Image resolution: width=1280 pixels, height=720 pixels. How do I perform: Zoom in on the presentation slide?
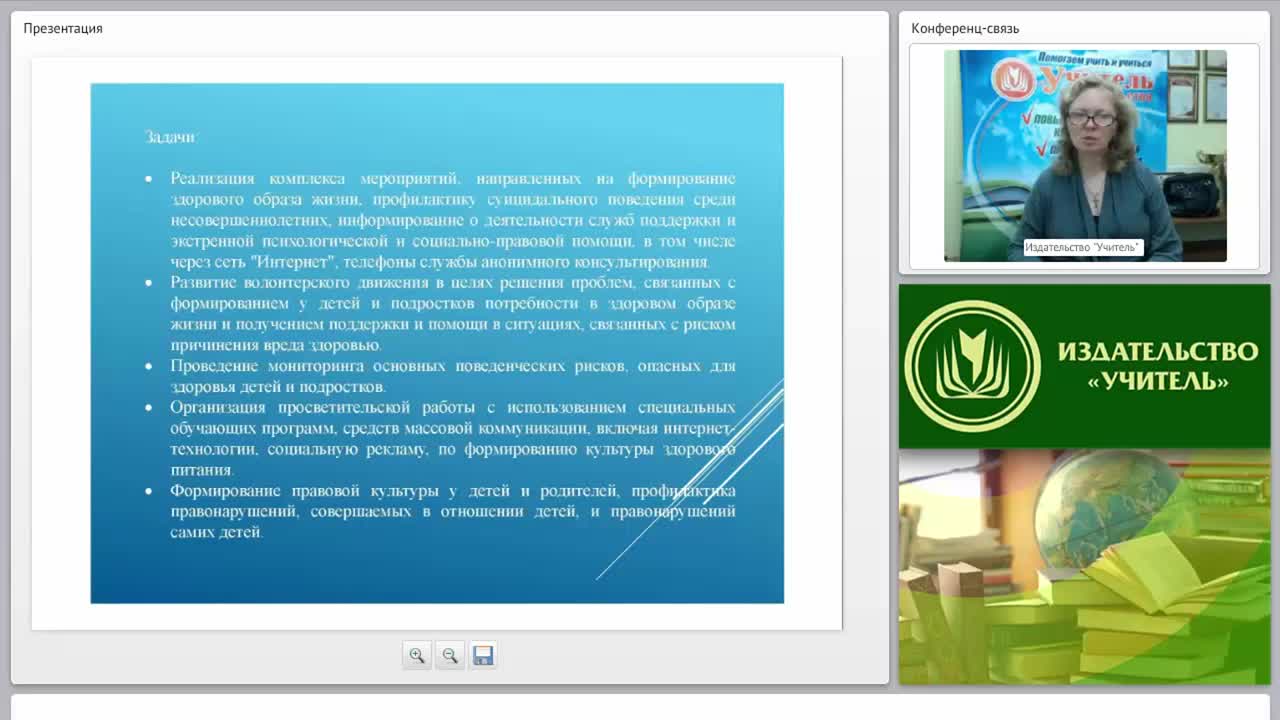coord(417,655)
